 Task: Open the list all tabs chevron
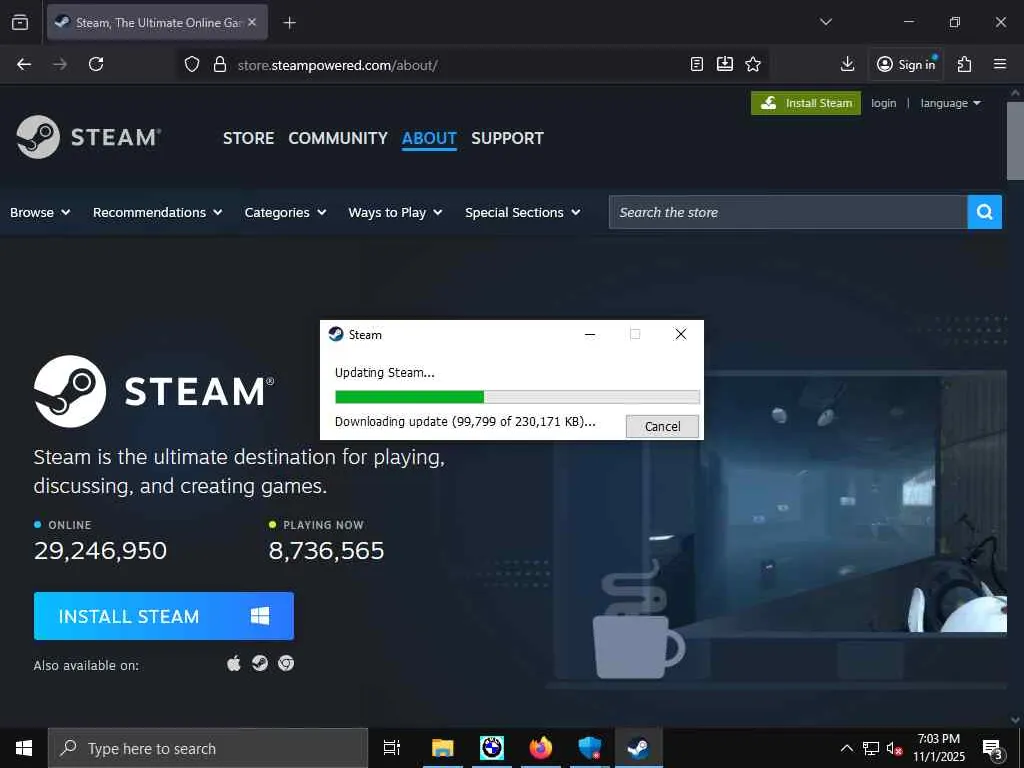pos(825,22)
